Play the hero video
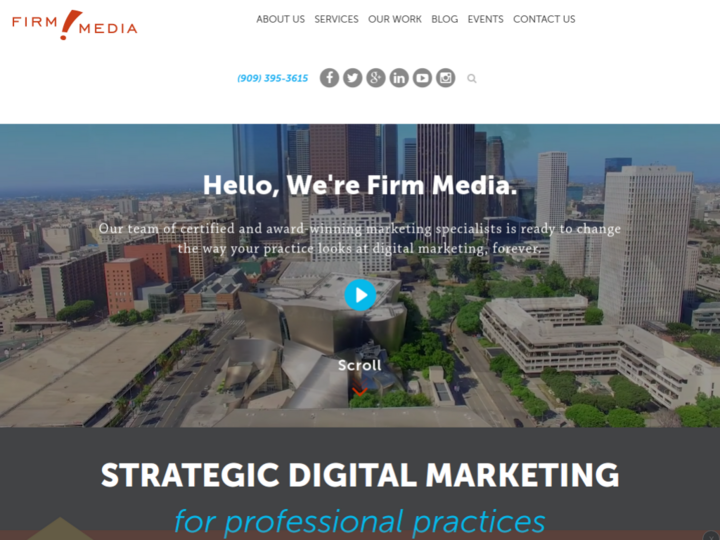Screen dimensions: 720x540 [360, 295]
